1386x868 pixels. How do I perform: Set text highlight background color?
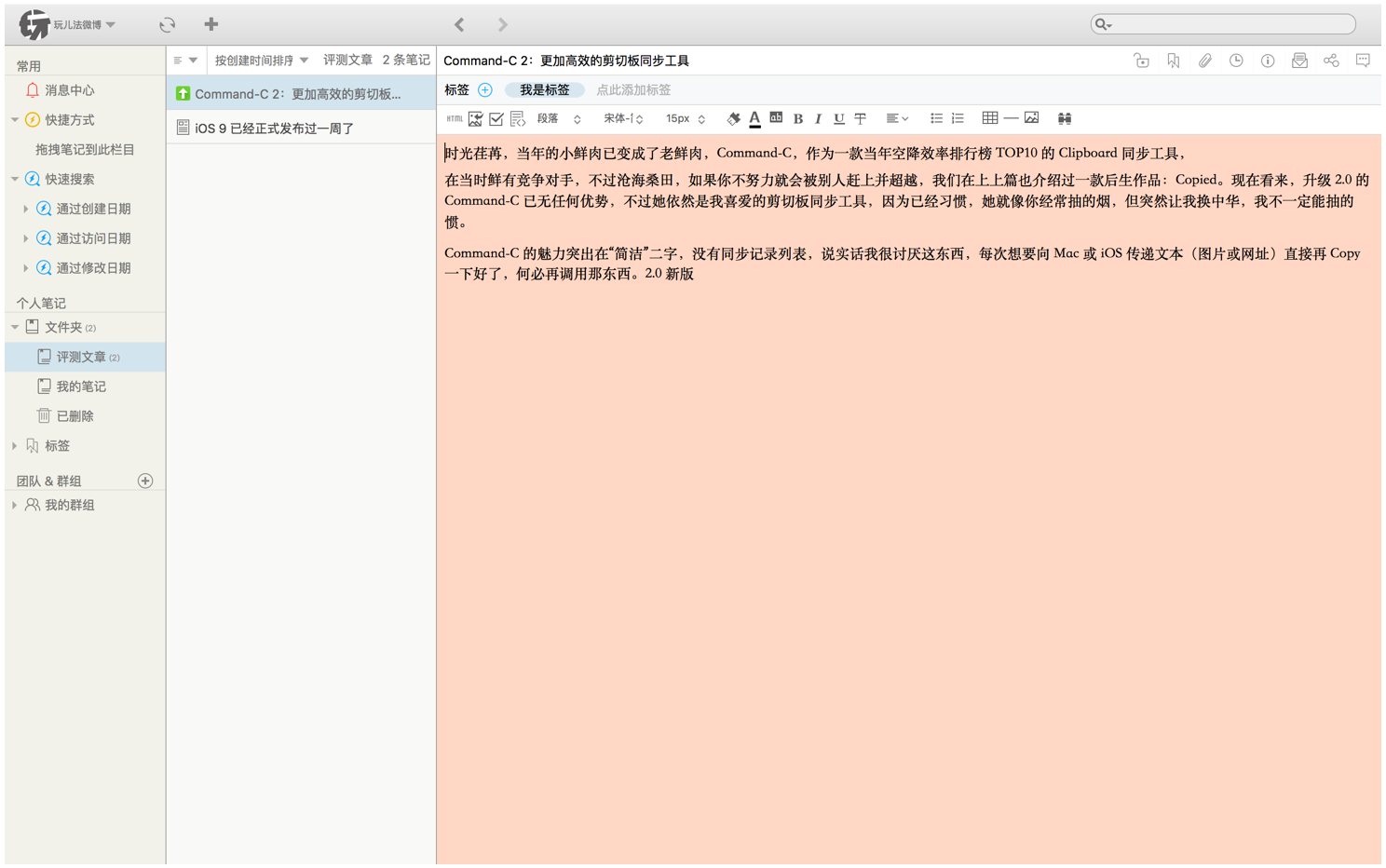(776, 117)
